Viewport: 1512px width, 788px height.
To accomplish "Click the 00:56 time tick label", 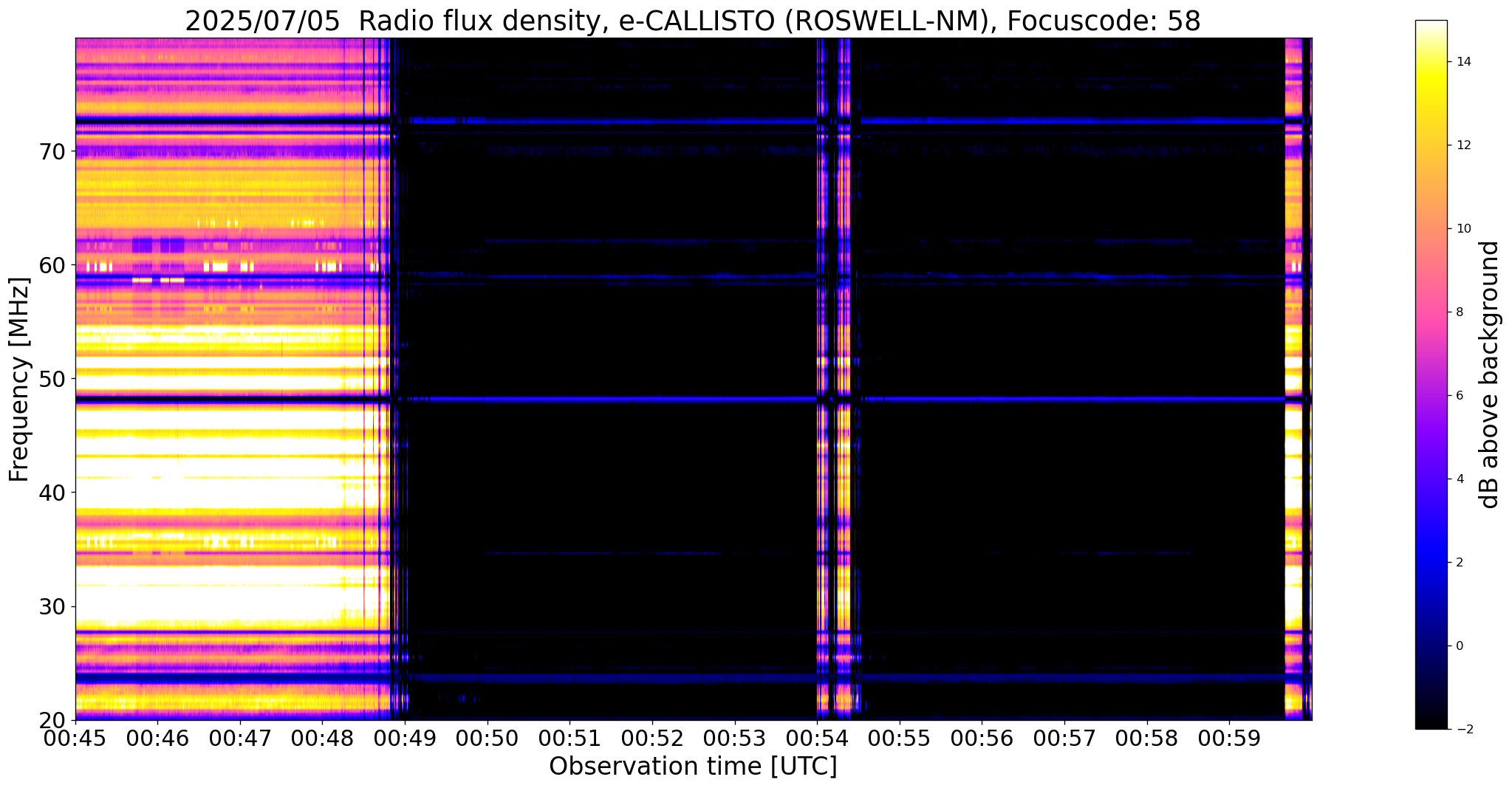I will (982, 738).
